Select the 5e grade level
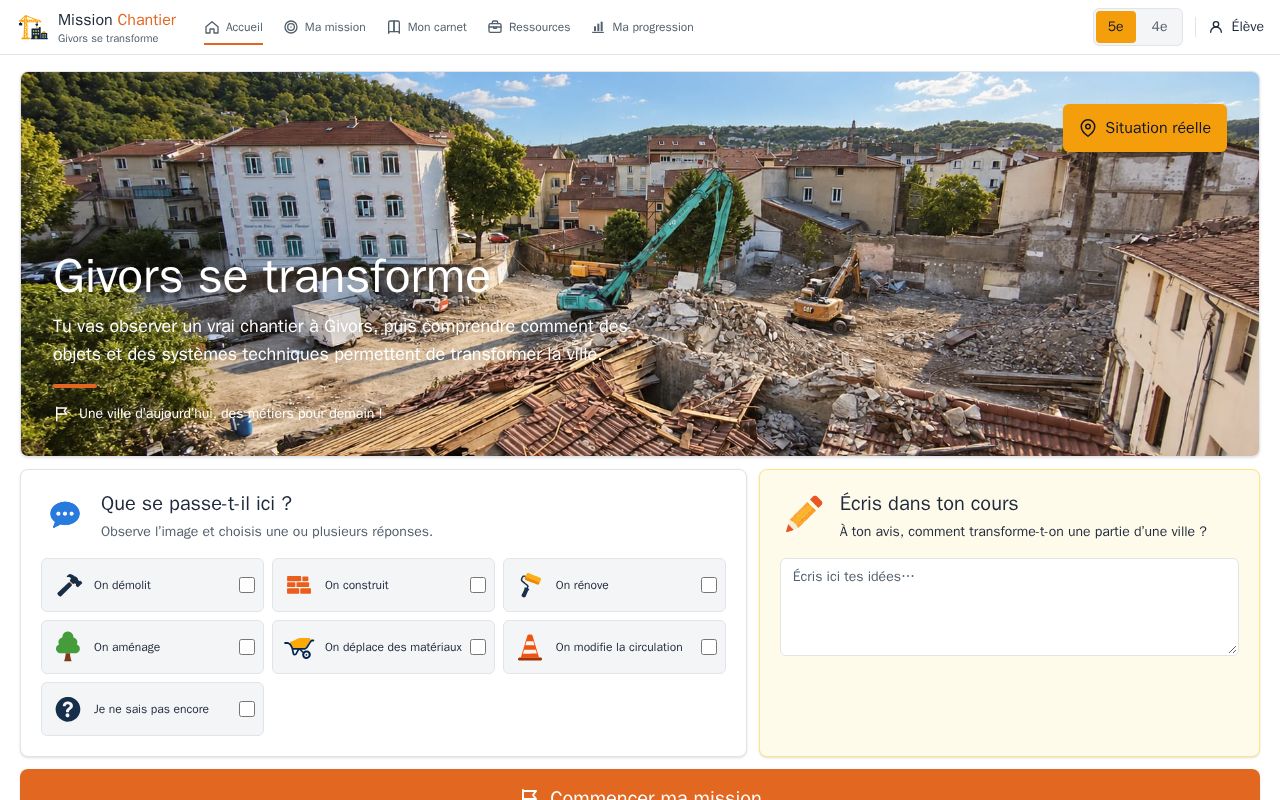 pyautogui.click(x=1116, y=27)
